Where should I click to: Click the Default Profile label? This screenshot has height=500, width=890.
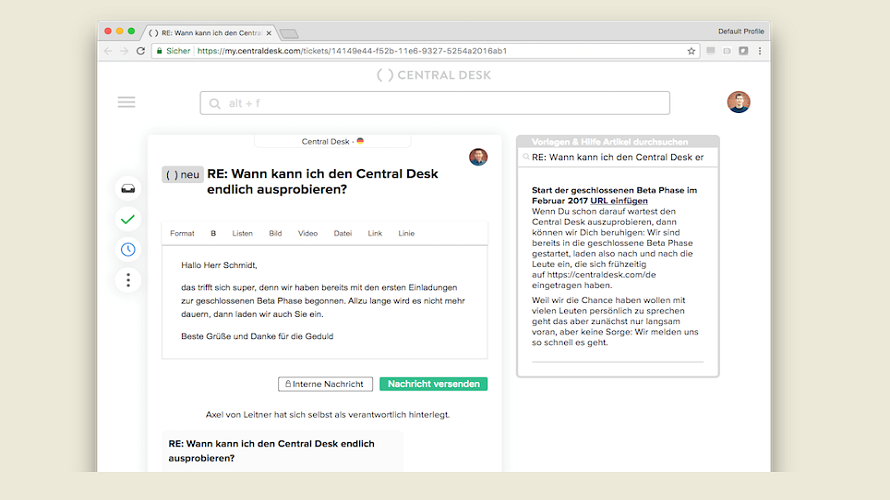click(741, 31)
